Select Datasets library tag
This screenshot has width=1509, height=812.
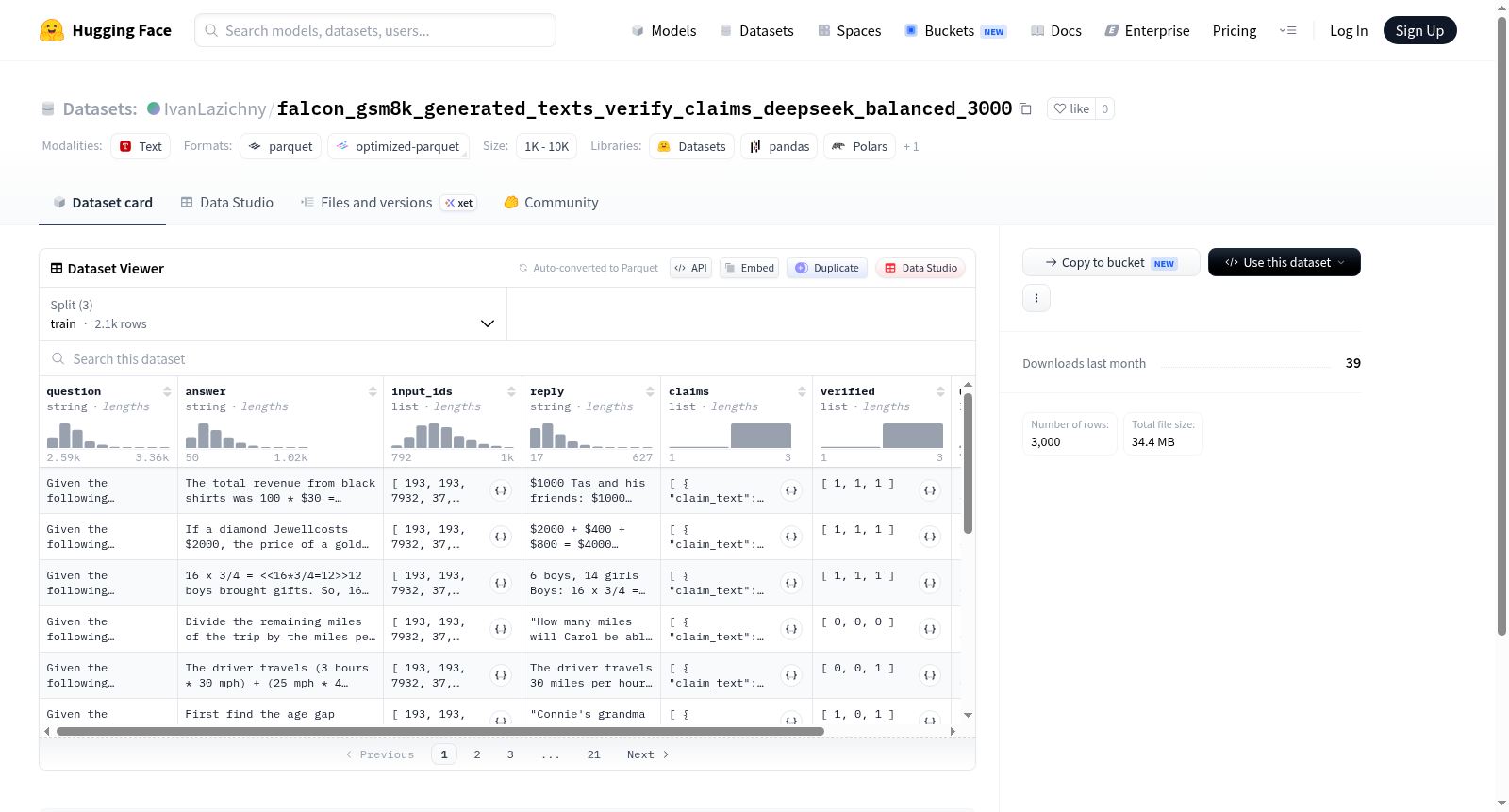692,146
